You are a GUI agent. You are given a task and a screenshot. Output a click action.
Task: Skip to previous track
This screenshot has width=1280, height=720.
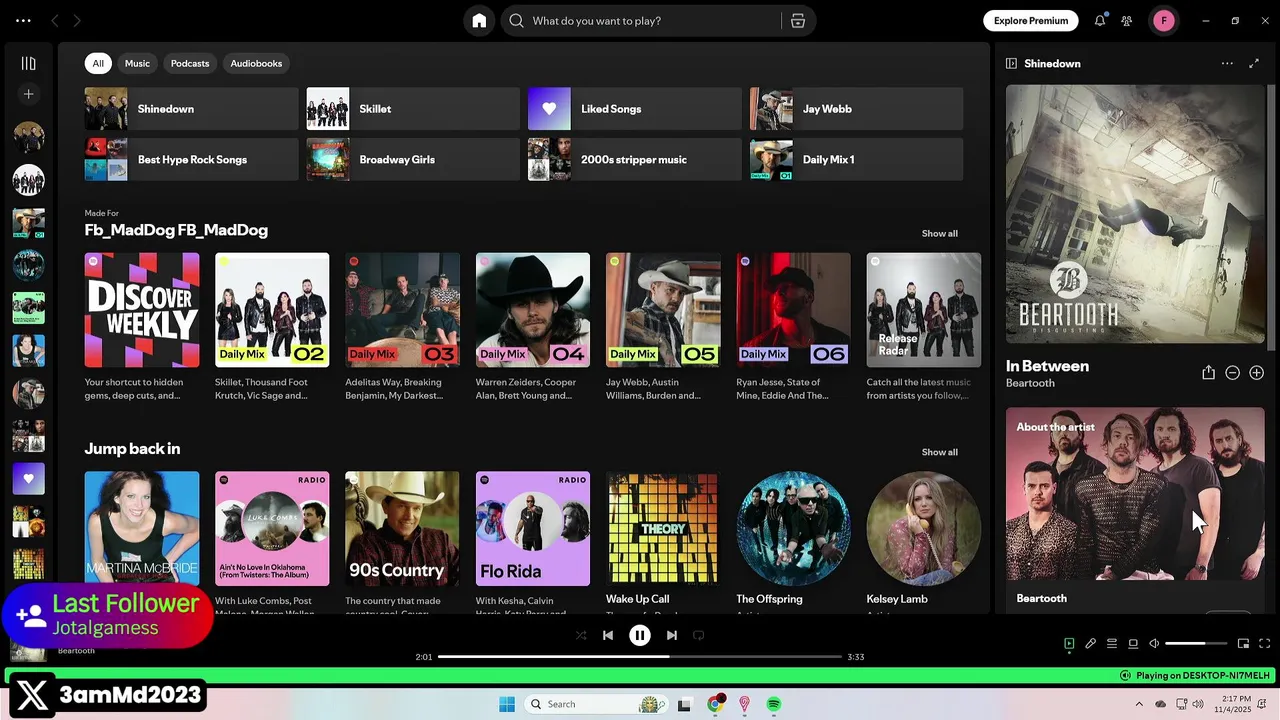pos(608,635)
